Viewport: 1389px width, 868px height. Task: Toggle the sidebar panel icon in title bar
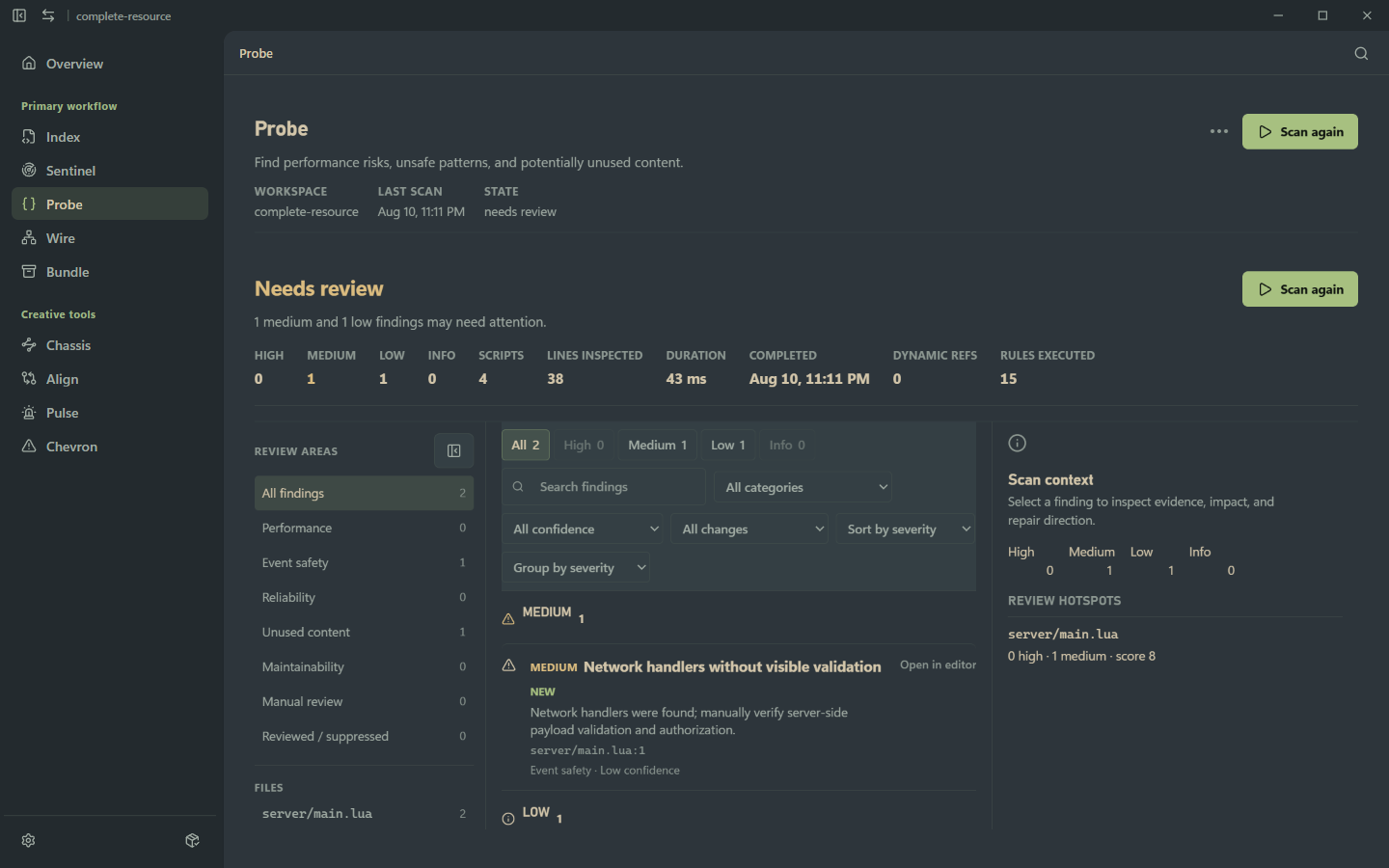19,15
